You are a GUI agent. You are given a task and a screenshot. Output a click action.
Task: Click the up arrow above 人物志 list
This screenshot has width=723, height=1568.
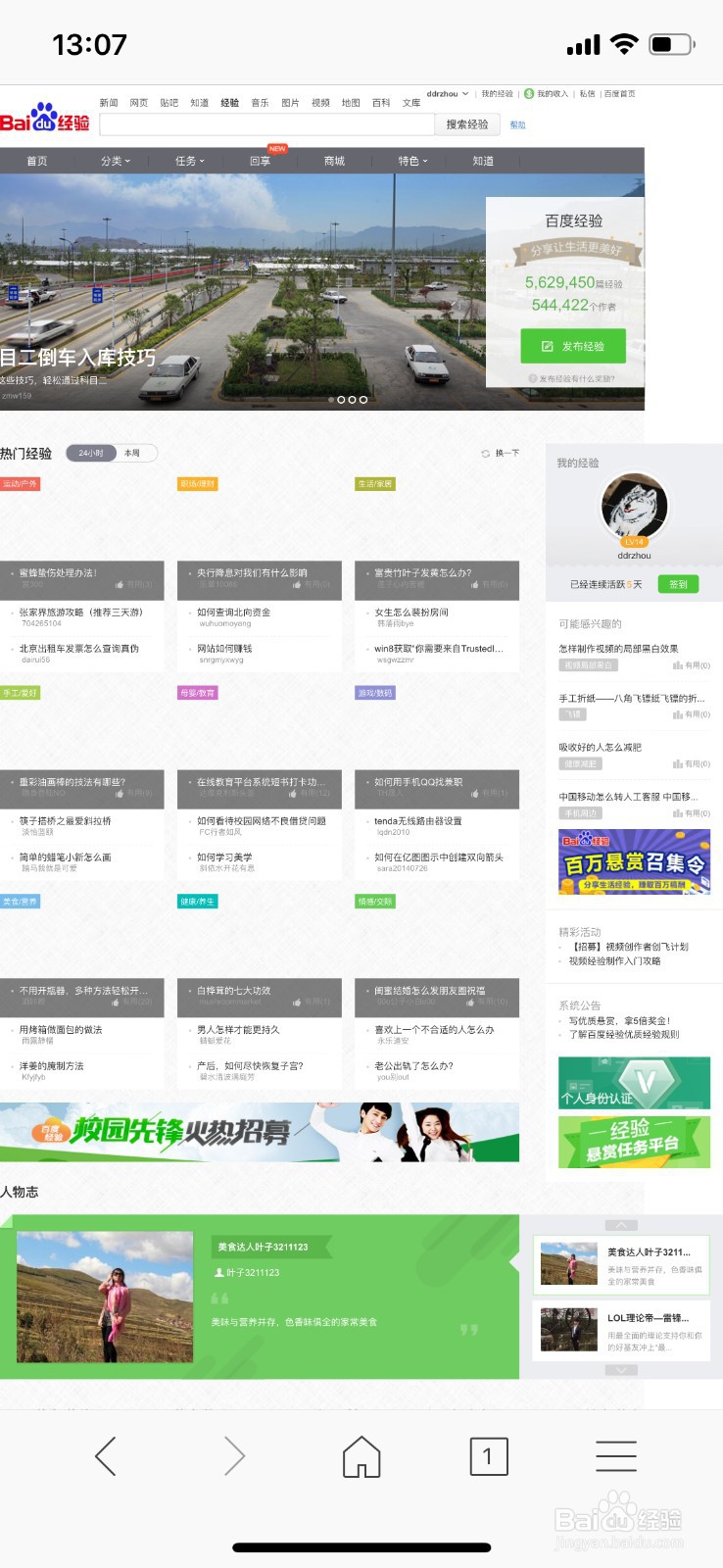point(621,1225)
